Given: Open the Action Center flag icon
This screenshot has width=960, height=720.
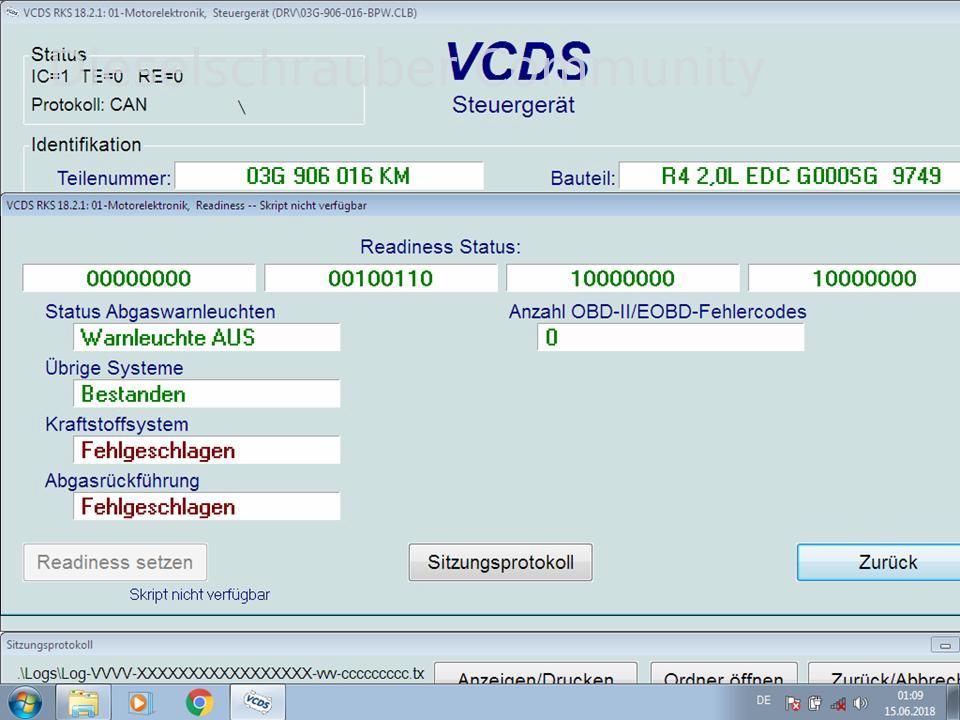Looking at the screenshot, I should pos(793,703).
